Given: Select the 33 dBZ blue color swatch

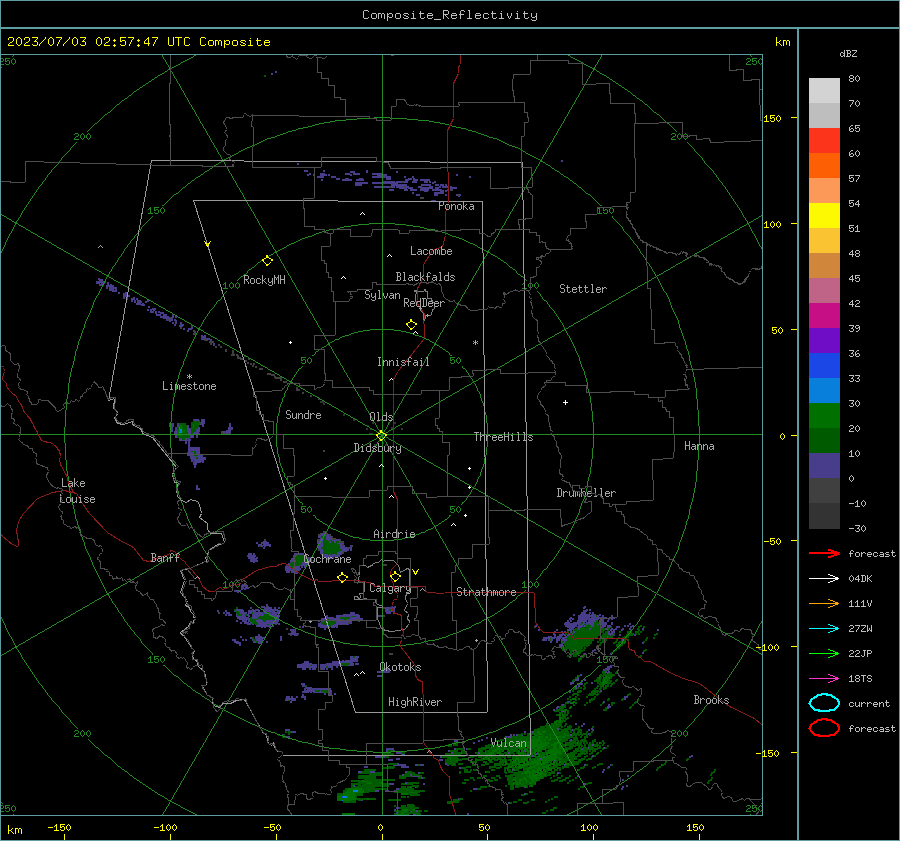Looking at the screenshot, I should click(x=824, y=390).
